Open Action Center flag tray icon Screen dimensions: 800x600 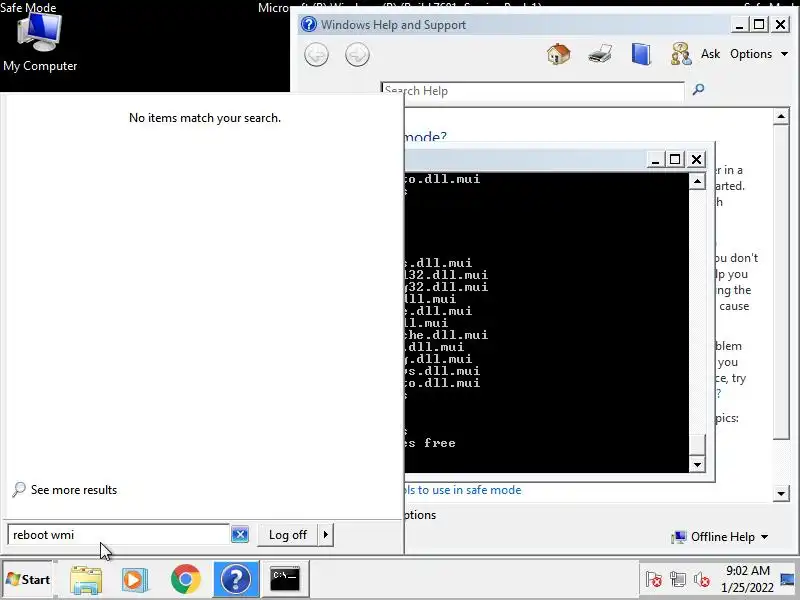pos(654,580)
